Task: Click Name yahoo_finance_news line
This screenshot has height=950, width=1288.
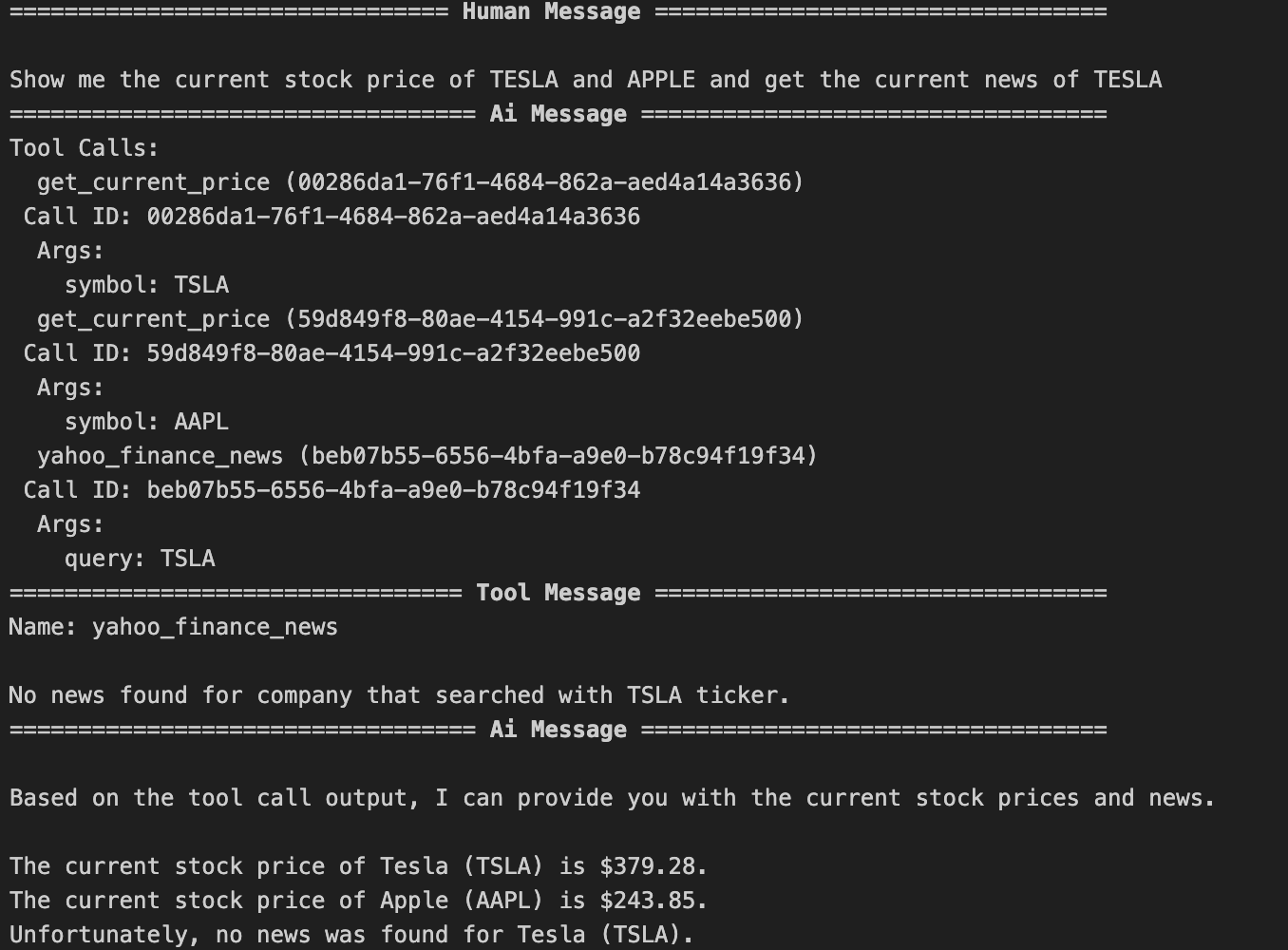Action: [x=174, y=627]
